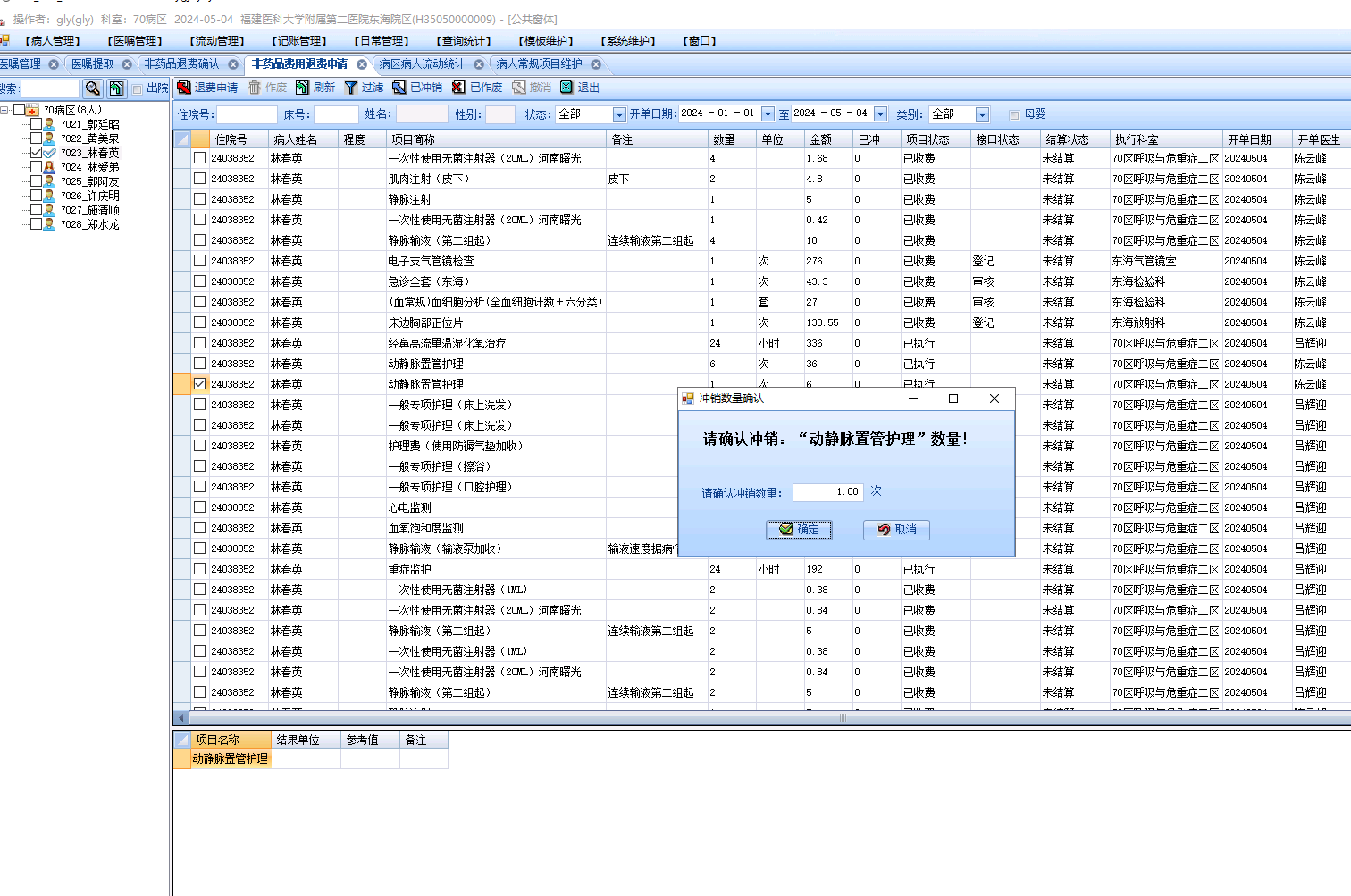
Task: Click the 住院号 filter input field
Action: coord(248,114)
